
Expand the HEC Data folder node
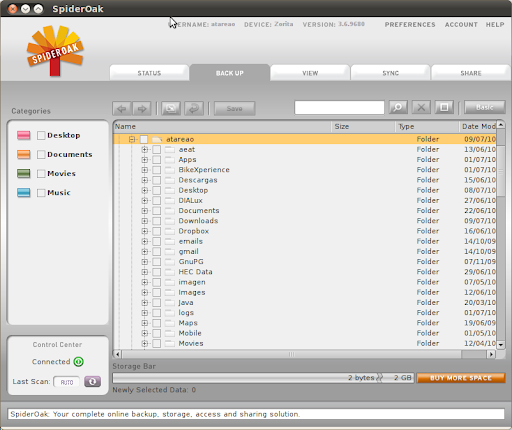(x=145, y=272)
